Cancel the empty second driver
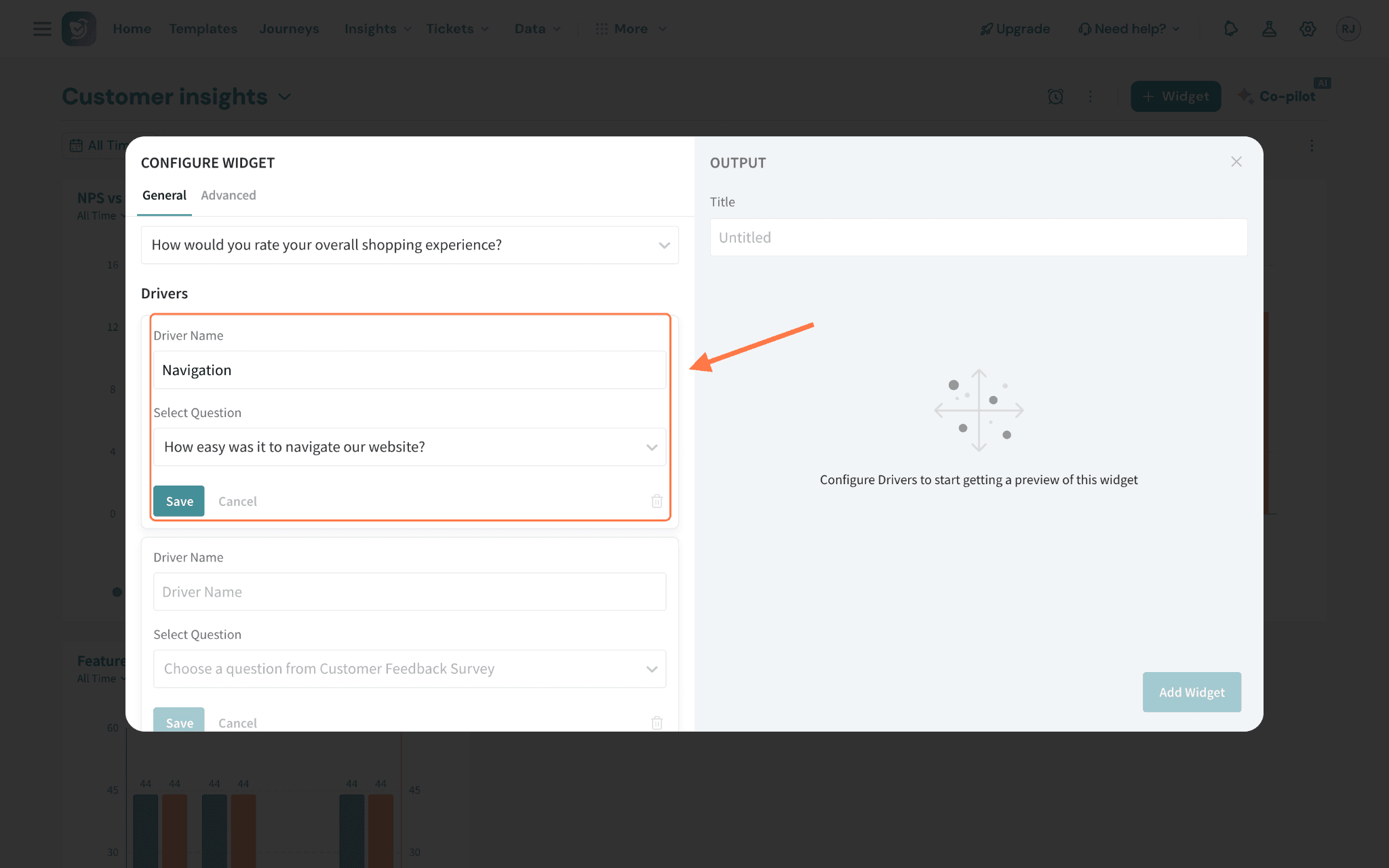 [x=237, y=723]
